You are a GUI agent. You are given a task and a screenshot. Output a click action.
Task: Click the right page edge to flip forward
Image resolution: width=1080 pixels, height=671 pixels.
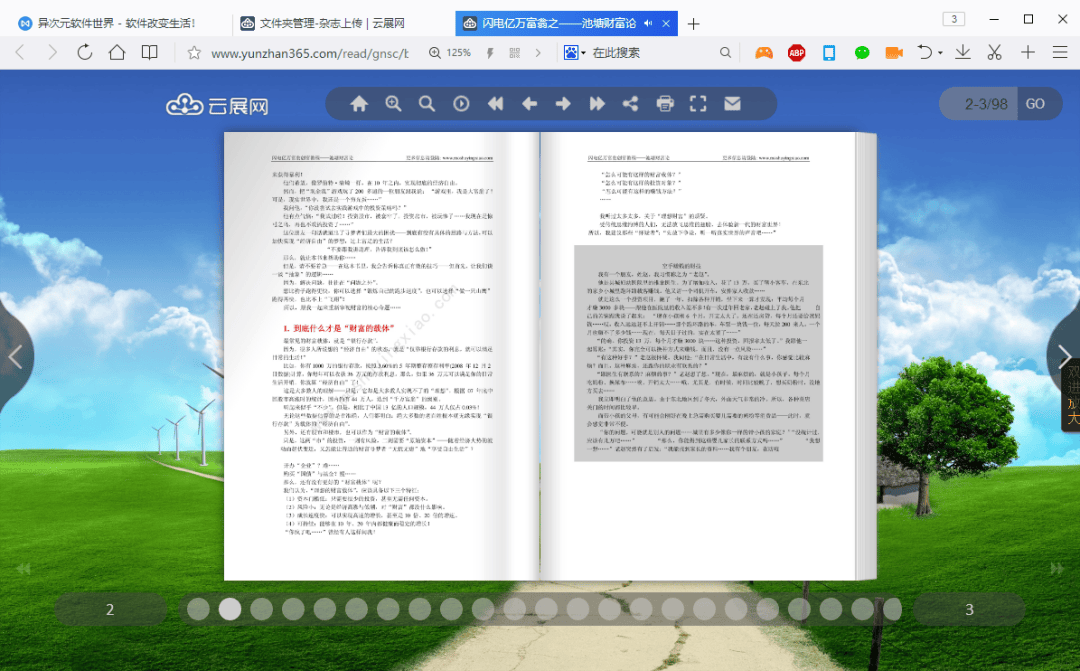(866, 356)
